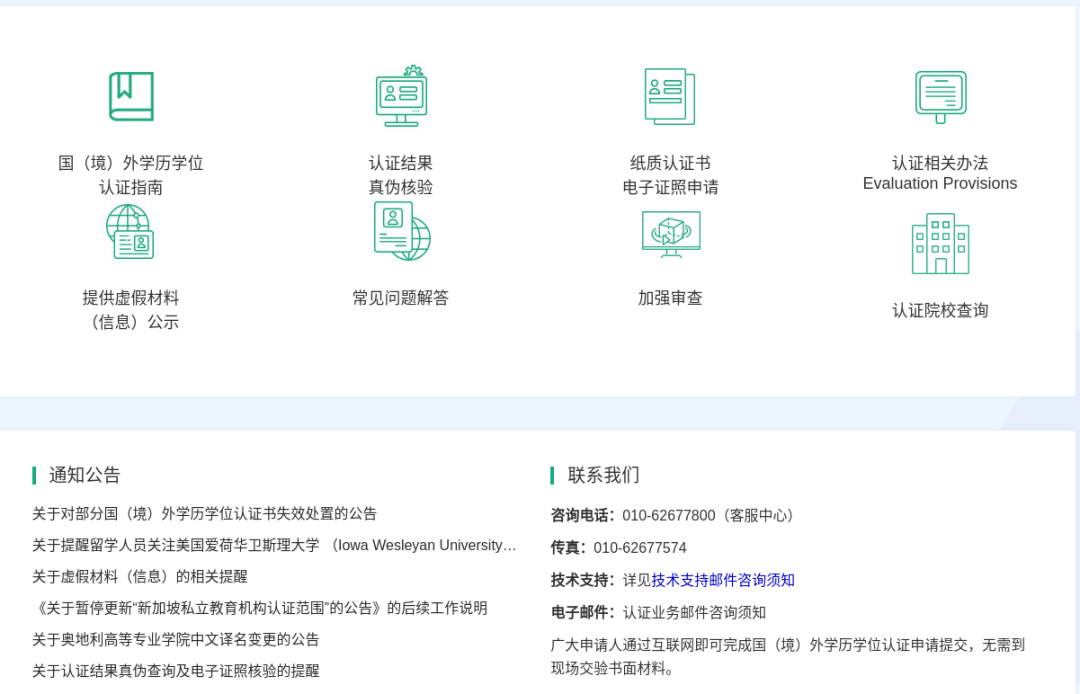Click the 联系我们 section heading

coord(603,475)
